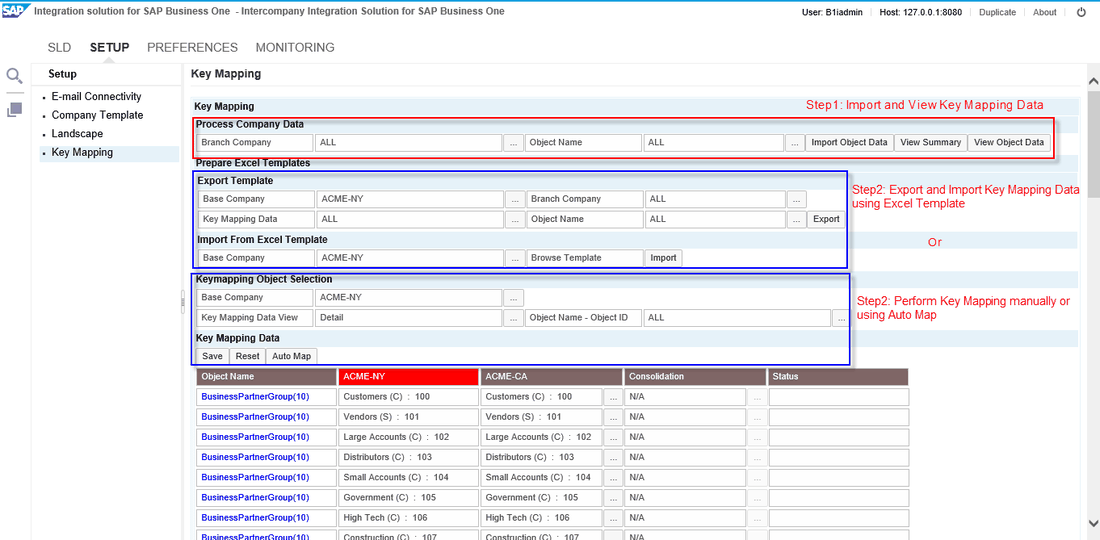
Task: Click the ACME-NY column header
Action: (408, 377)
